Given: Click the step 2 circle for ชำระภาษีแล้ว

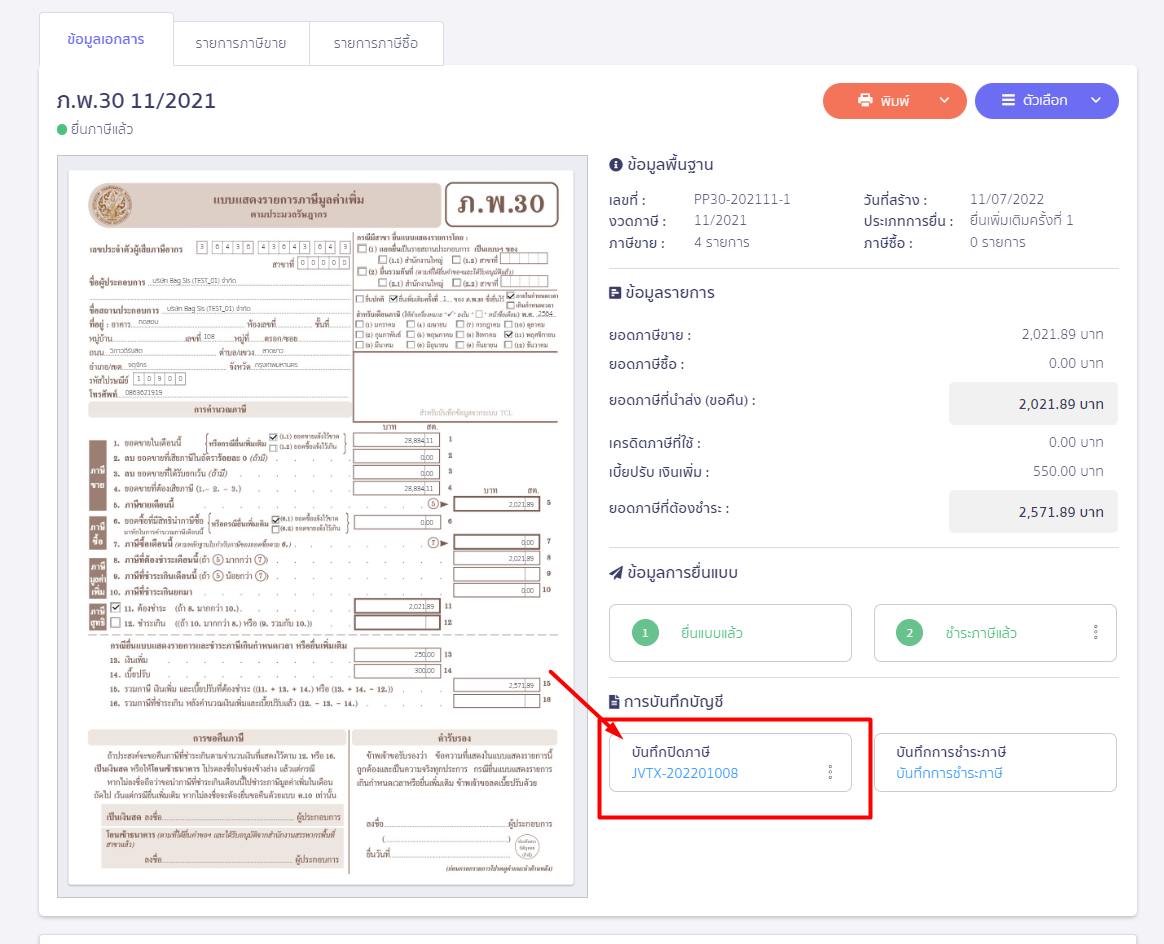Looking at the screenshot, I should [909, 633].
